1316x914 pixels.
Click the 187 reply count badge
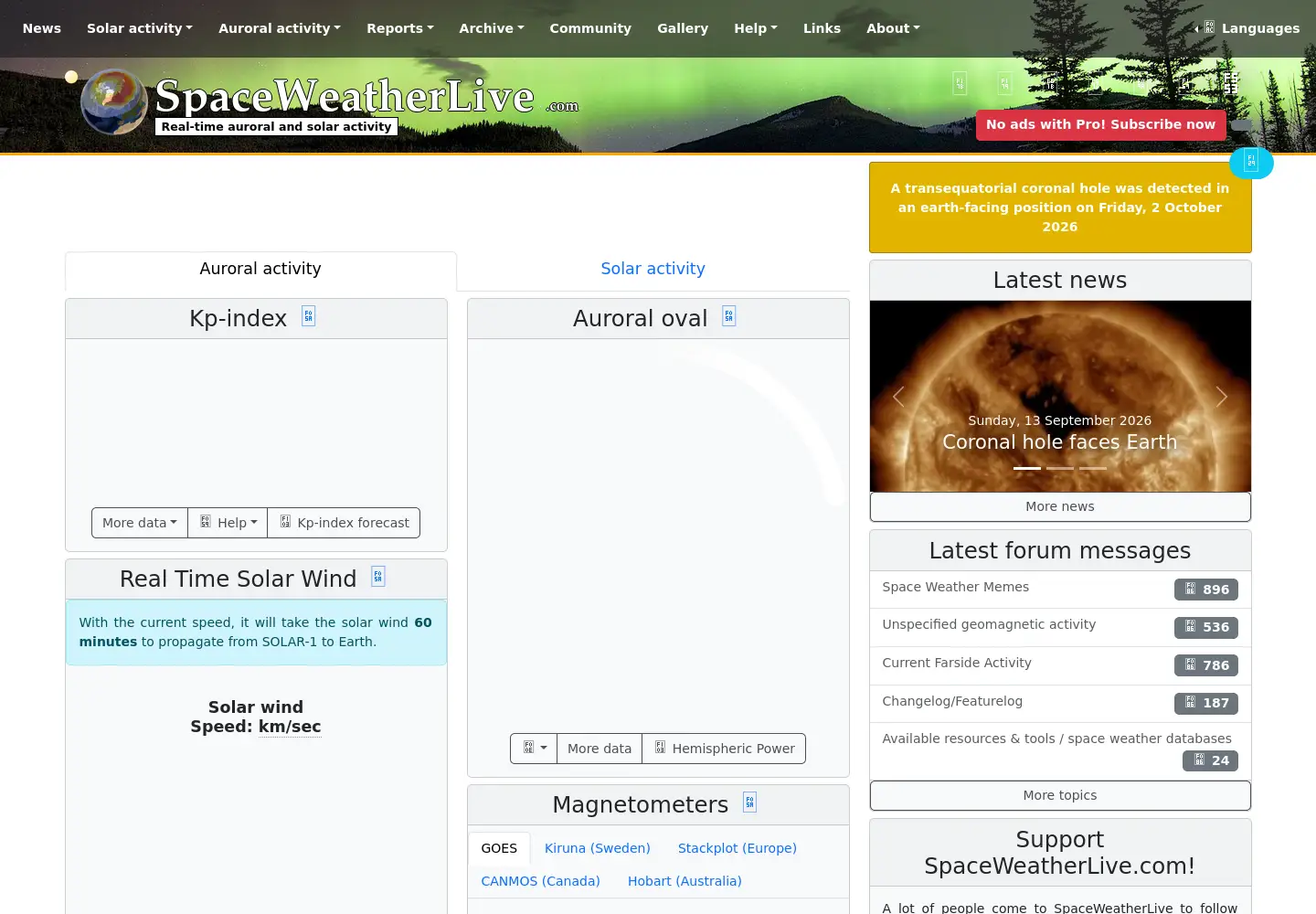click(1205, 703)
